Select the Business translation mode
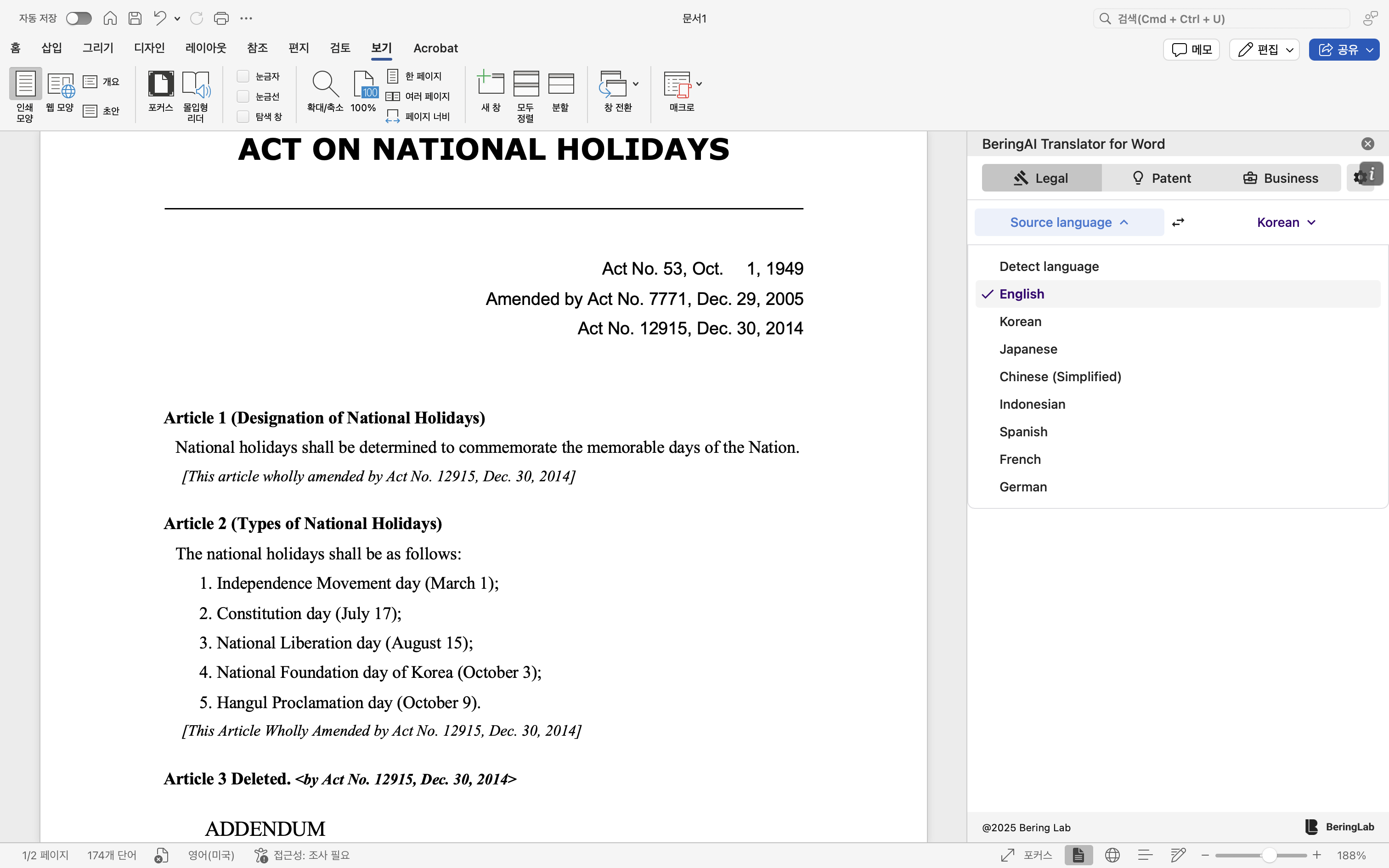Screen dimensions: 1389x868 coord(1281,178)
